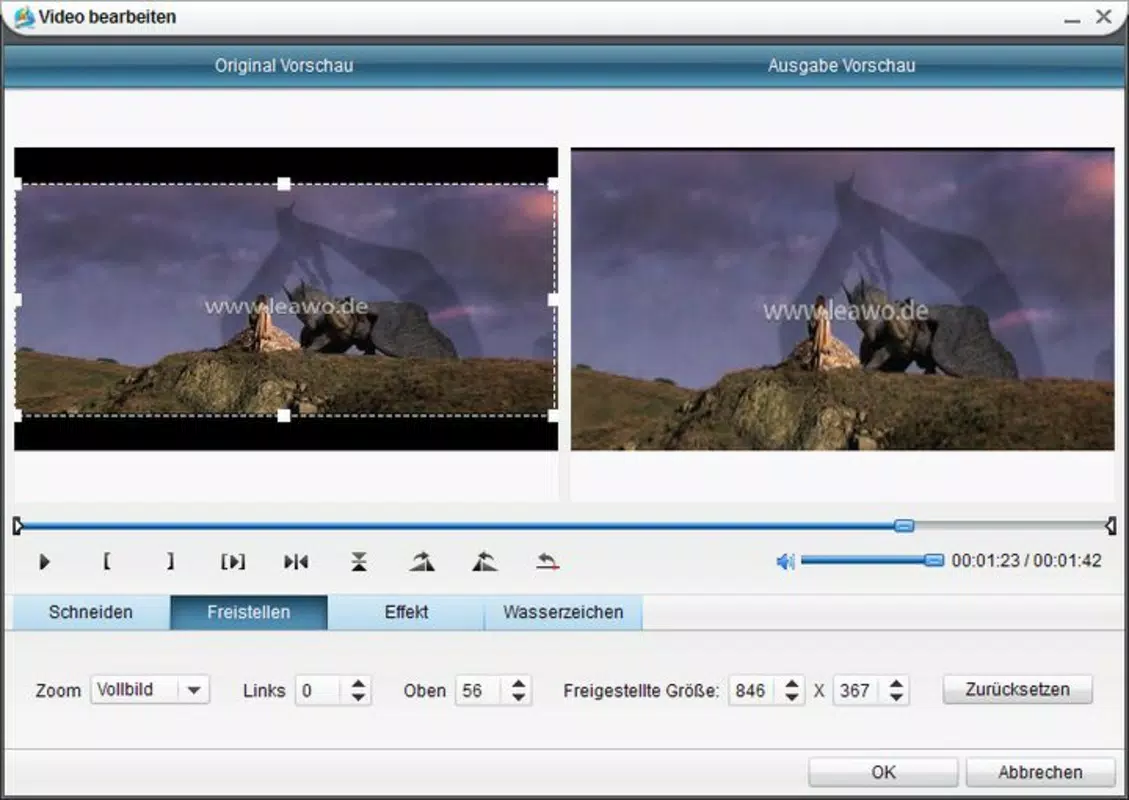1129x800 pixels.
Task: Undo edits with the reset arrow icon
Action: point(547,562)
